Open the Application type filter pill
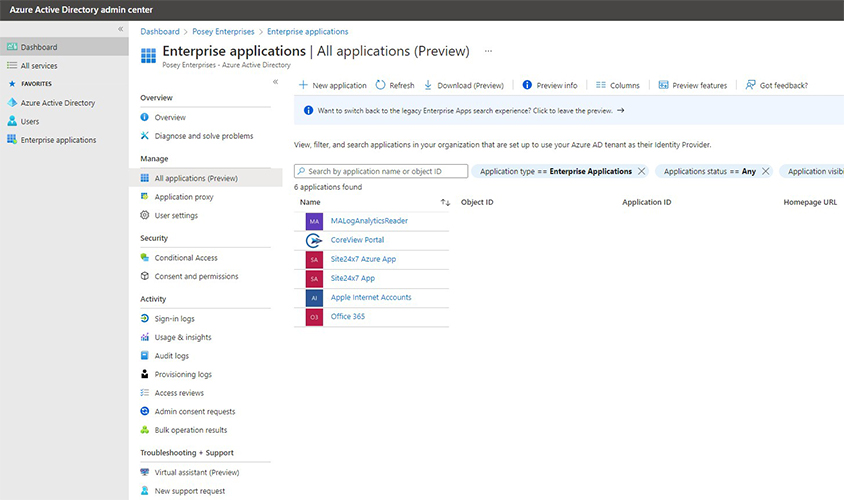The height and width of the screenshot is (500, 844). pos(555,171)
